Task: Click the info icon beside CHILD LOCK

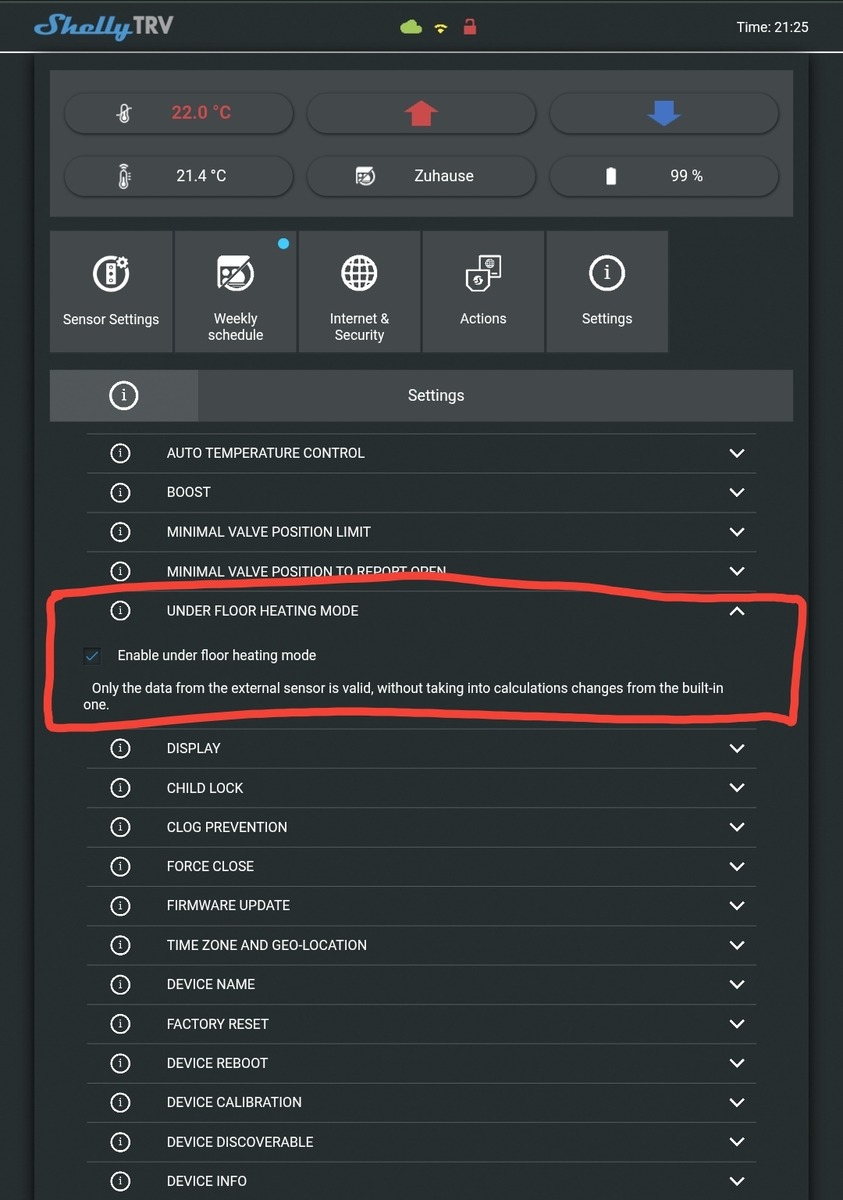Action: tap(120, 788)
